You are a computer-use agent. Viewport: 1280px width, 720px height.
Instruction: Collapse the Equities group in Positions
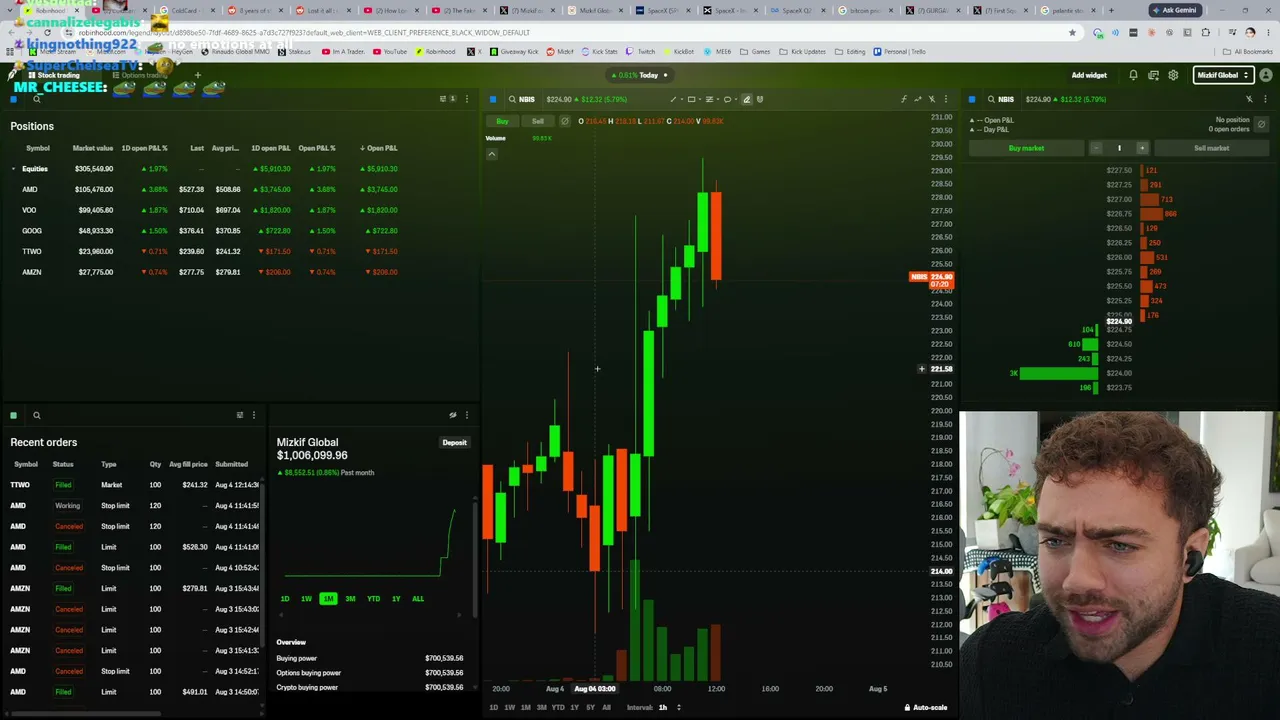click(x=13, y=169)
